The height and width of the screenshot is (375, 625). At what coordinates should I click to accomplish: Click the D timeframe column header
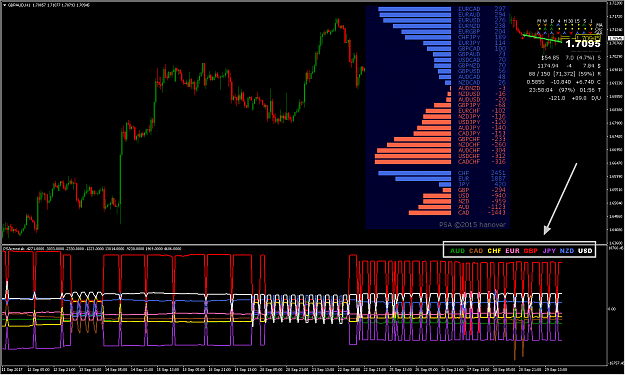pyautogui.click(x=552, y=21)
